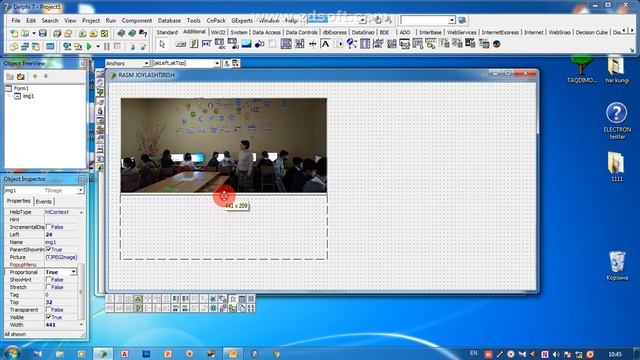This screenshot has height=360, width=640.
Task: Click the classroom image on the form
Action: click(x=224, y=145)
